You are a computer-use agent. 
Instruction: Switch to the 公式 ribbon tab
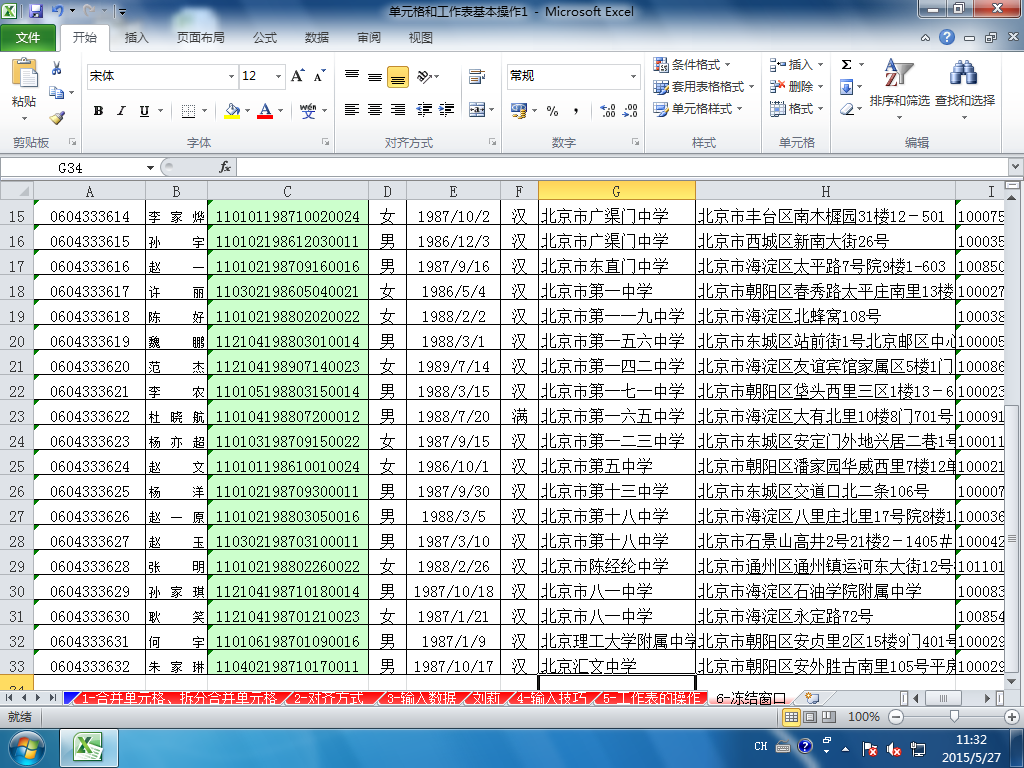pyautogui.click(x=264, y=38)
